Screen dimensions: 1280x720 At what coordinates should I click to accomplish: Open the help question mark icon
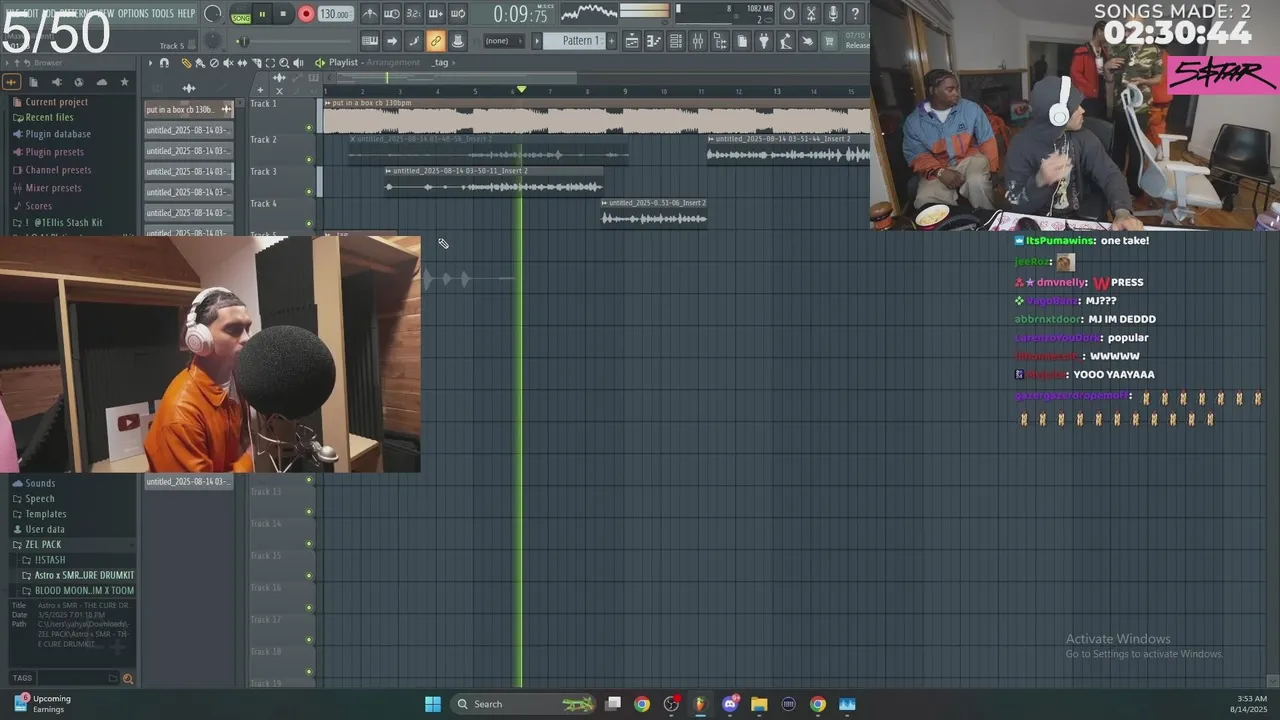[855, 14]
